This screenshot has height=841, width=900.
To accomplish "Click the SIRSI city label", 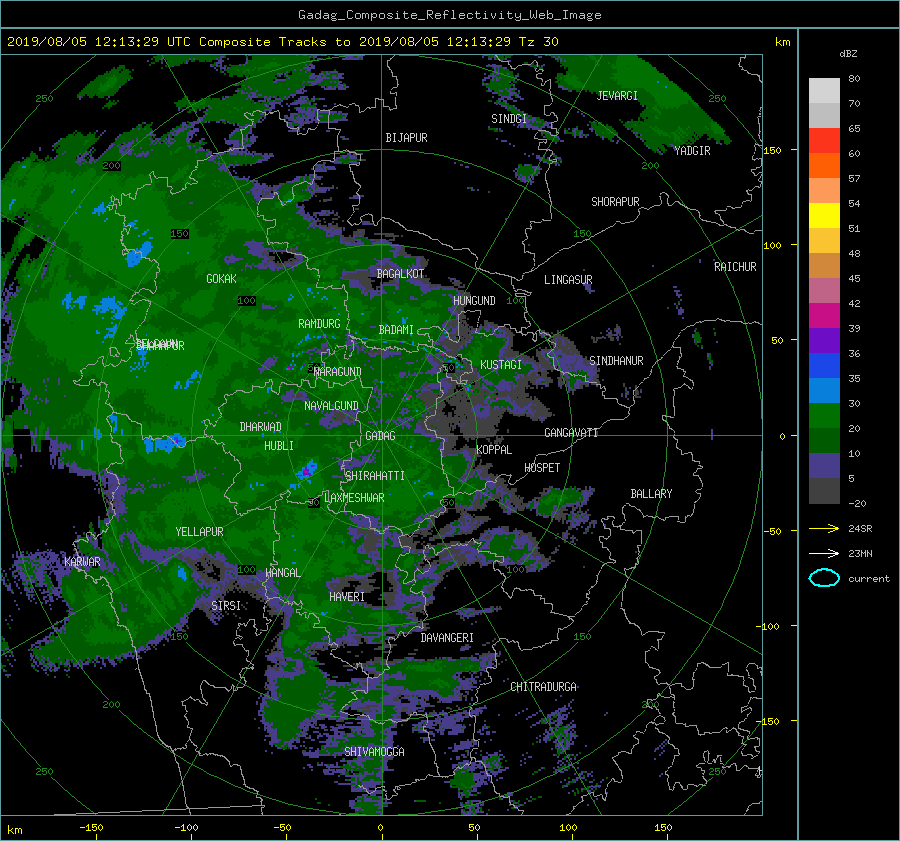I will [226, 606].
